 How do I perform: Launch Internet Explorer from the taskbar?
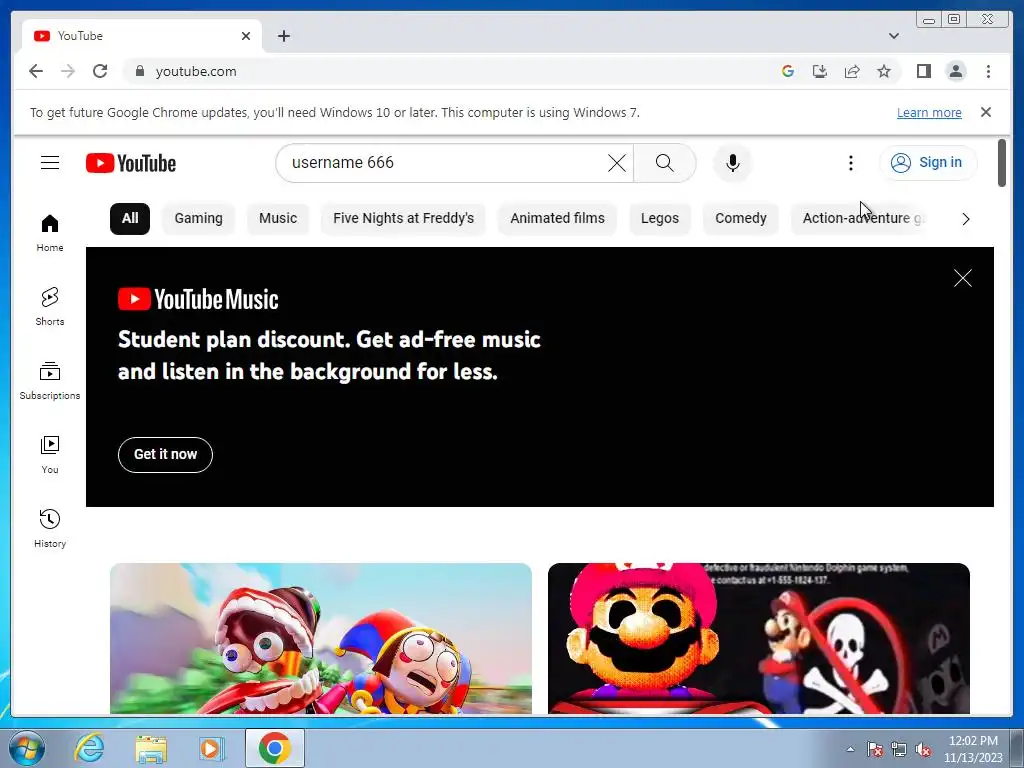(x=89, y=748)
